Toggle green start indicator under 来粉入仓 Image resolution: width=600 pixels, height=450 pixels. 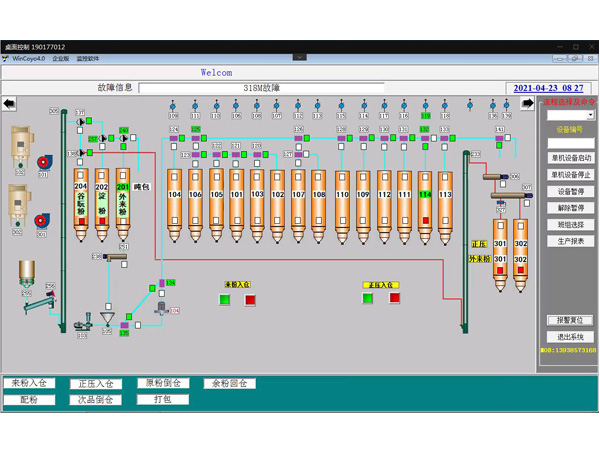click(225, 299)
